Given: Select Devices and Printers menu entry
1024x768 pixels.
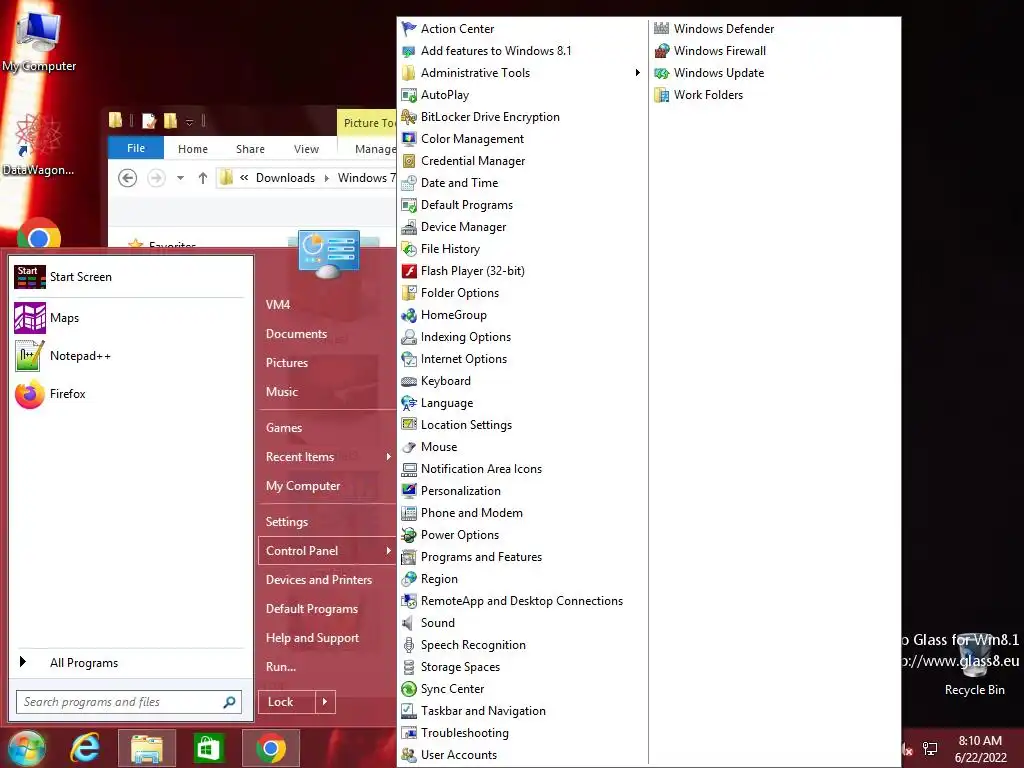Looking at the screenshot, I should (319, 580).
